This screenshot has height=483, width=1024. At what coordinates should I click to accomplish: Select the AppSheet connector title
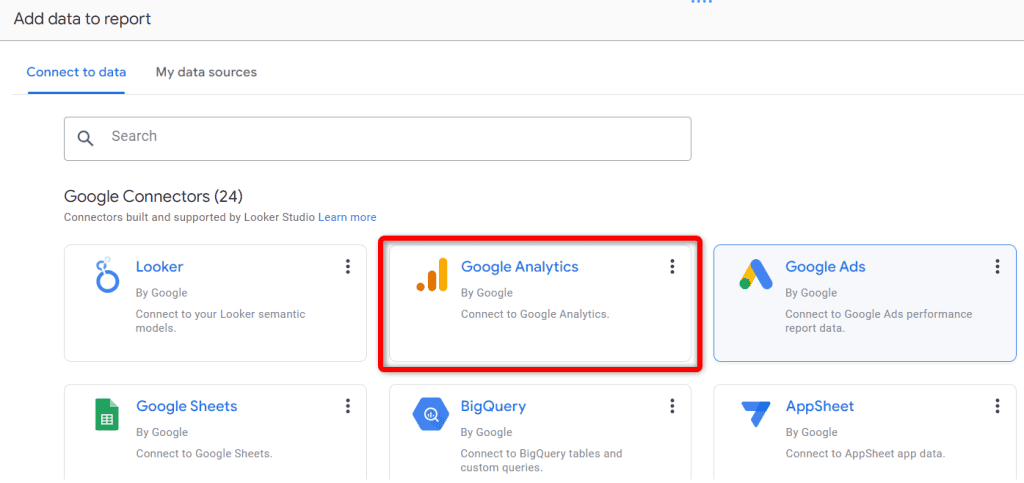coord(820,406)
